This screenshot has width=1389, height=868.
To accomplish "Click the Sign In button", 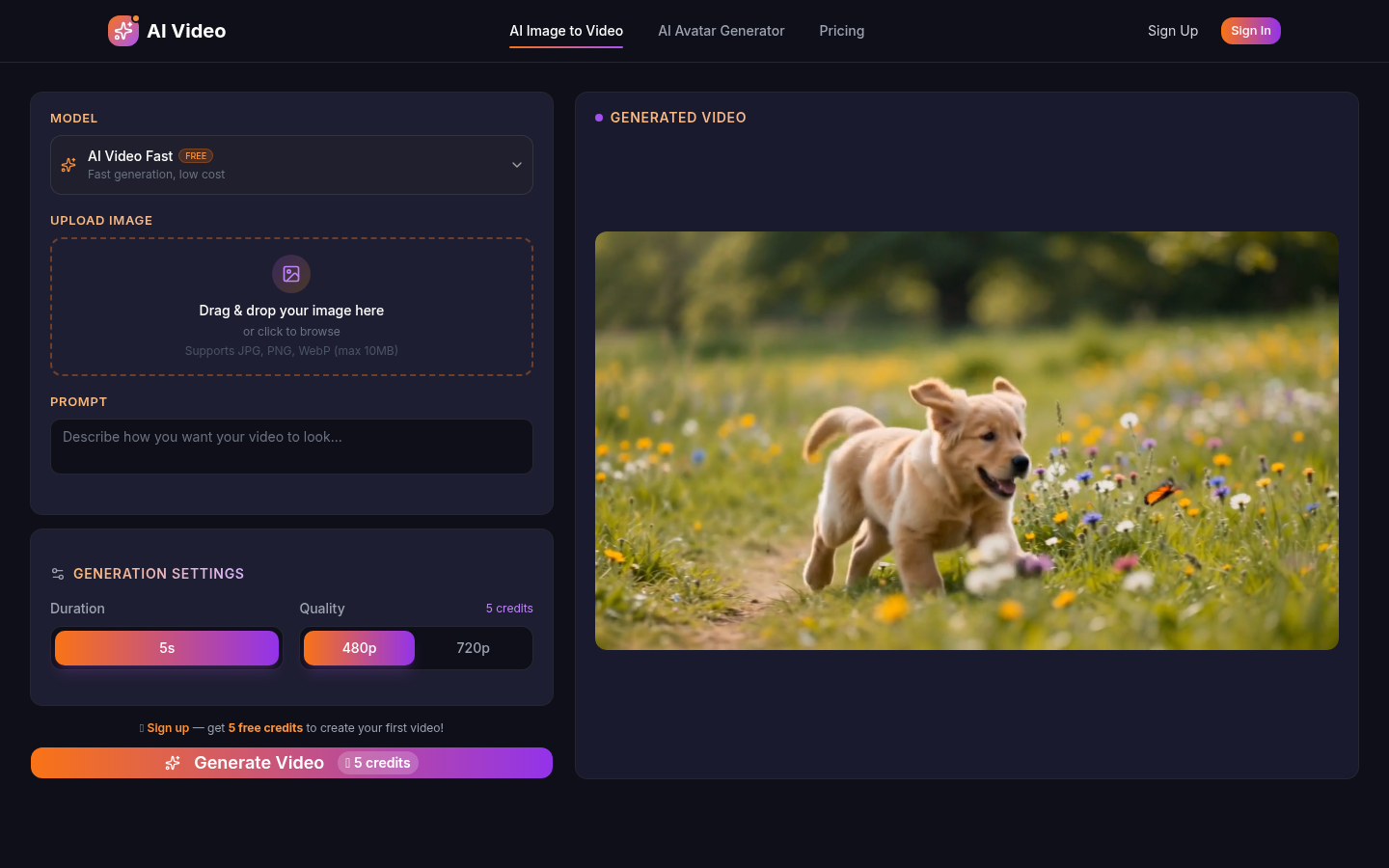I will pos(1251,31).
